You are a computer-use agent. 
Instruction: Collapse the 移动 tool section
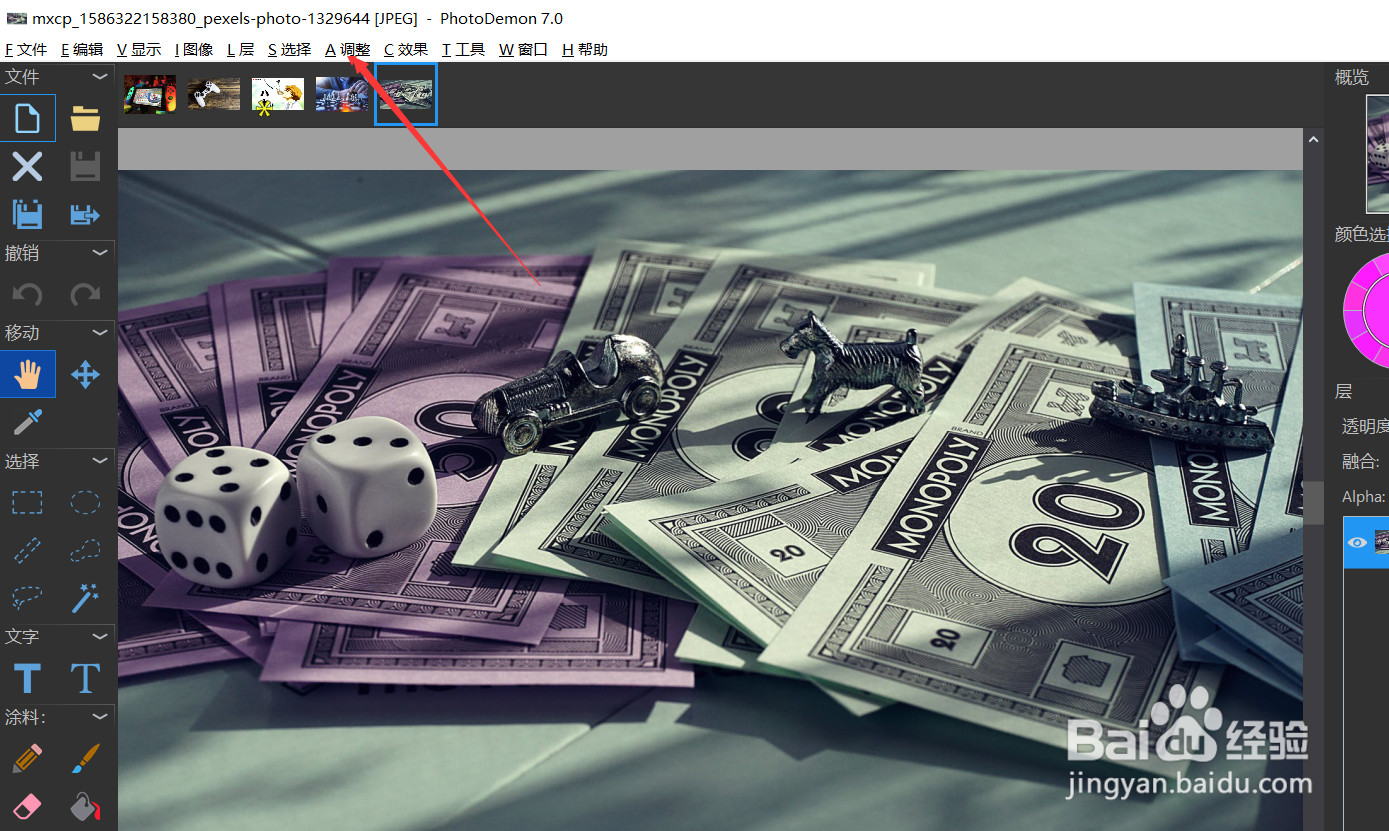click(100, 332)
